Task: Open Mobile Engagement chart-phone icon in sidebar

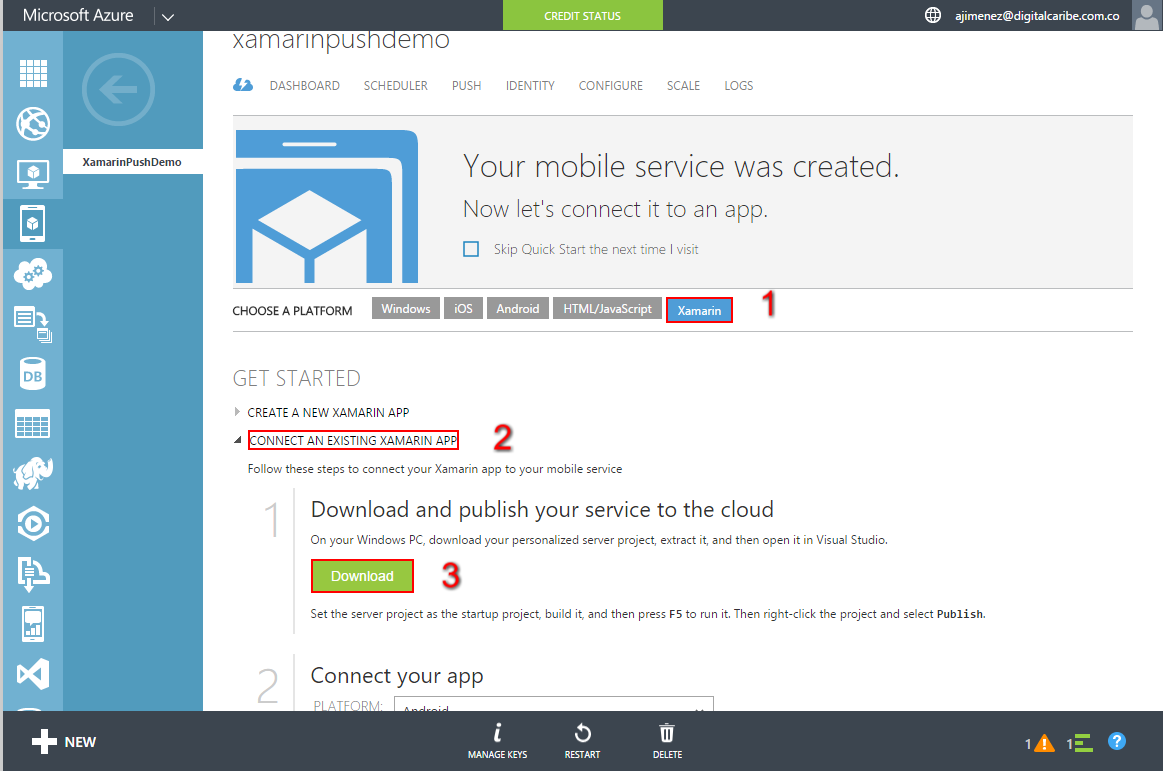Action: point(33,624)
